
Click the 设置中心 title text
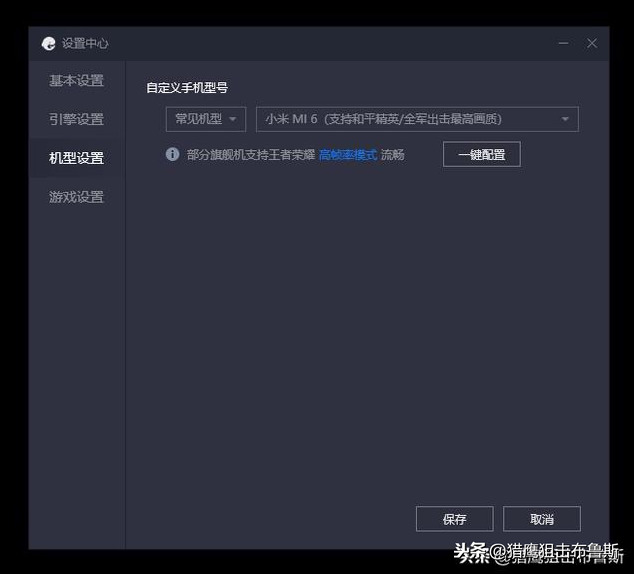85,43
